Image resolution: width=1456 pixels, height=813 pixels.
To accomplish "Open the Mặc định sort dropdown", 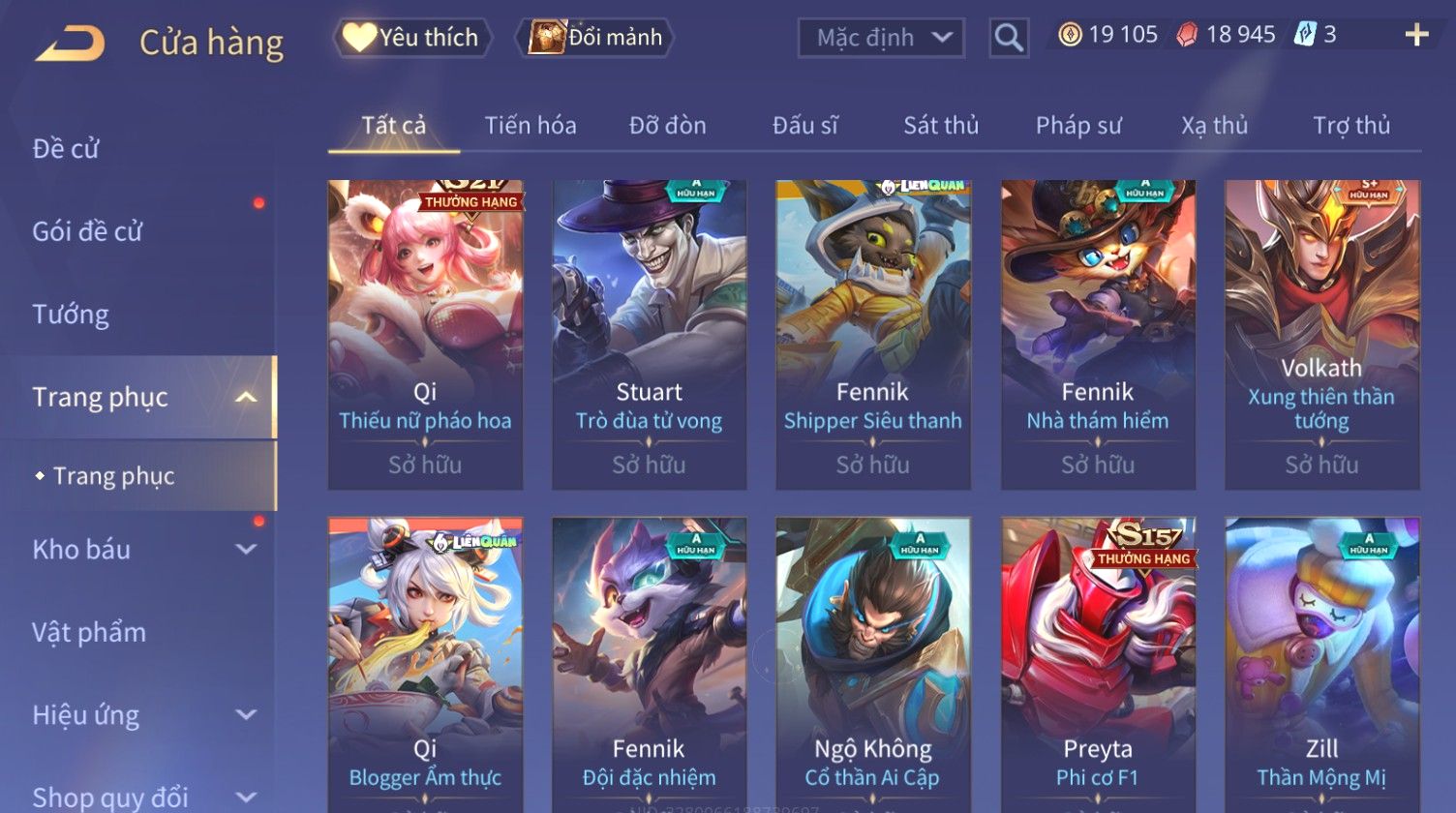I will [881, 38].
